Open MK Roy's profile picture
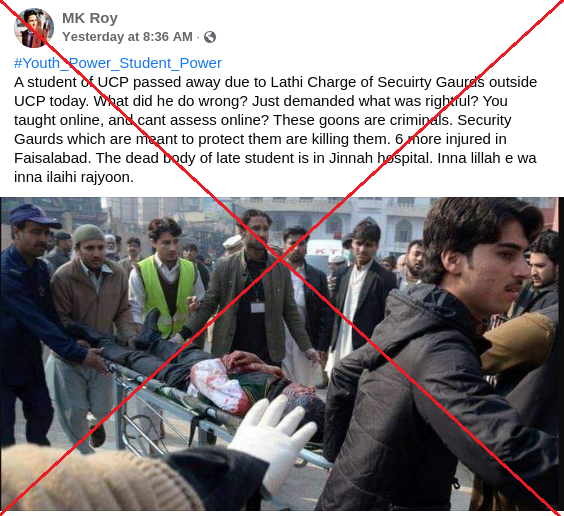 tap(34, 28)
